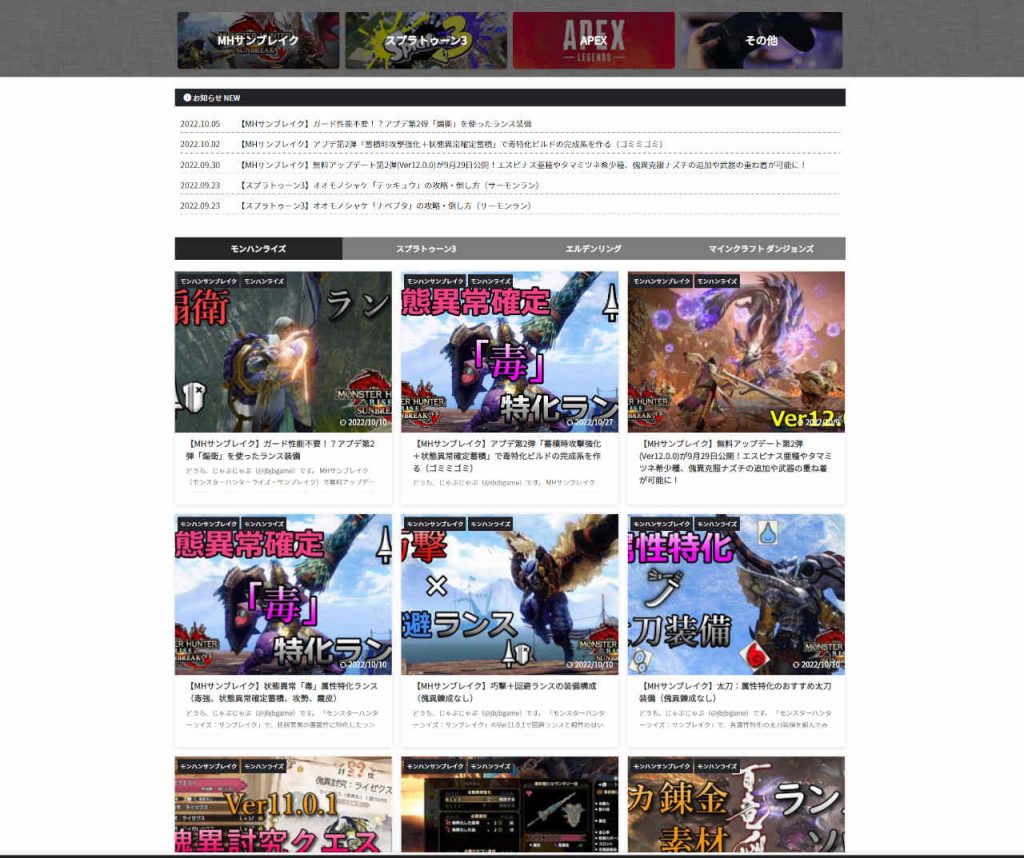
Task: Open the ナベブタ attack guide news entry
Action: click(x=385, y=209)
